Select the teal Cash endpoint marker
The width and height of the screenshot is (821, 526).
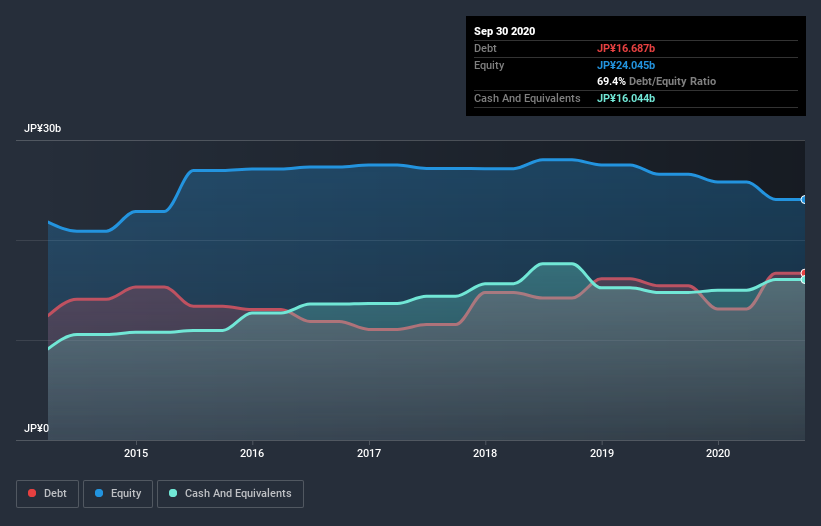point(804,279)
